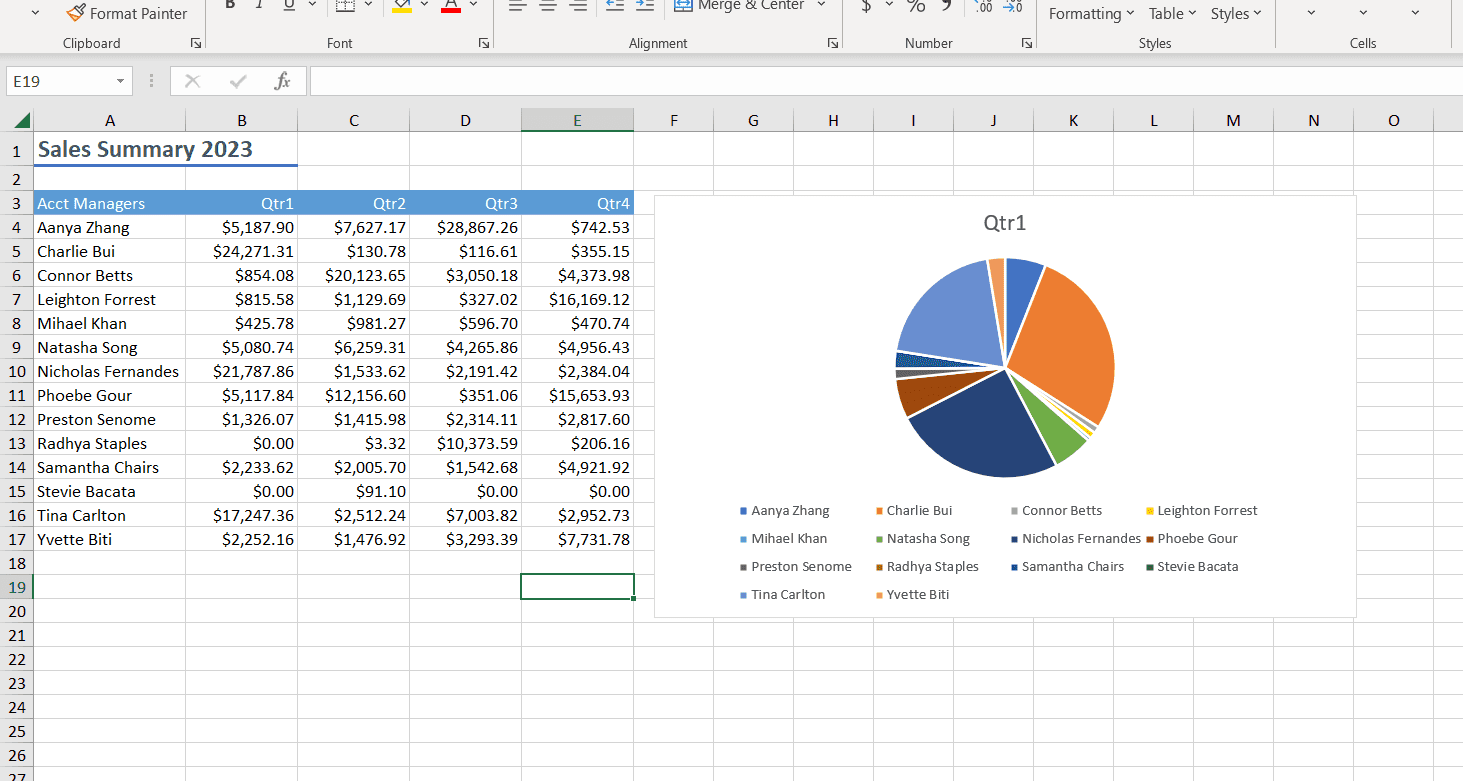
Task: Apply italic formatting
Action: pos(258,4)
